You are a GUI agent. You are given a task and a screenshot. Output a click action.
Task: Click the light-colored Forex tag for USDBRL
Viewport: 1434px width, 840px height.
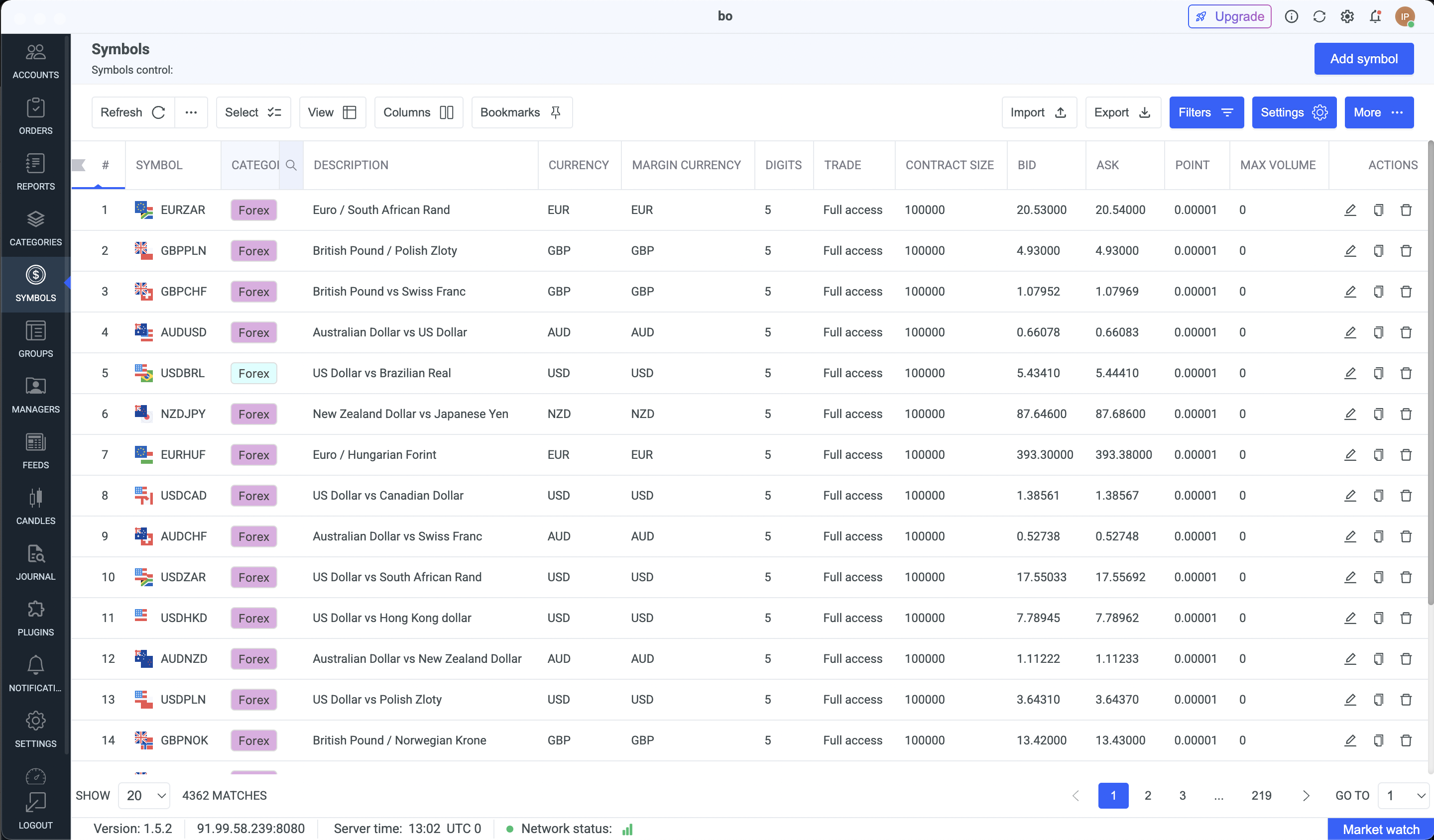click(254, 373)
